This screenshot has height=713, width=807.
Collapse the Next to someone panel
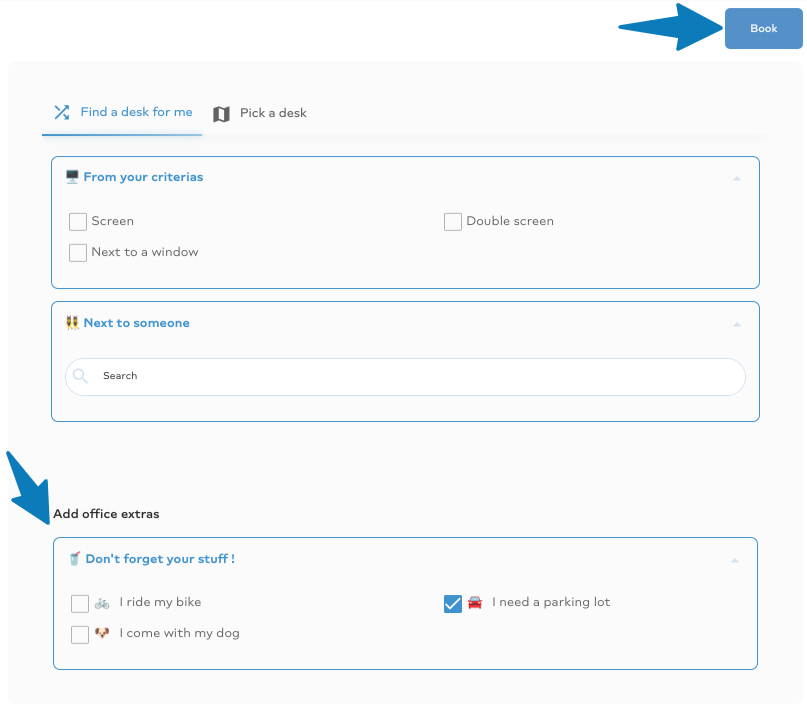(736, 325)
